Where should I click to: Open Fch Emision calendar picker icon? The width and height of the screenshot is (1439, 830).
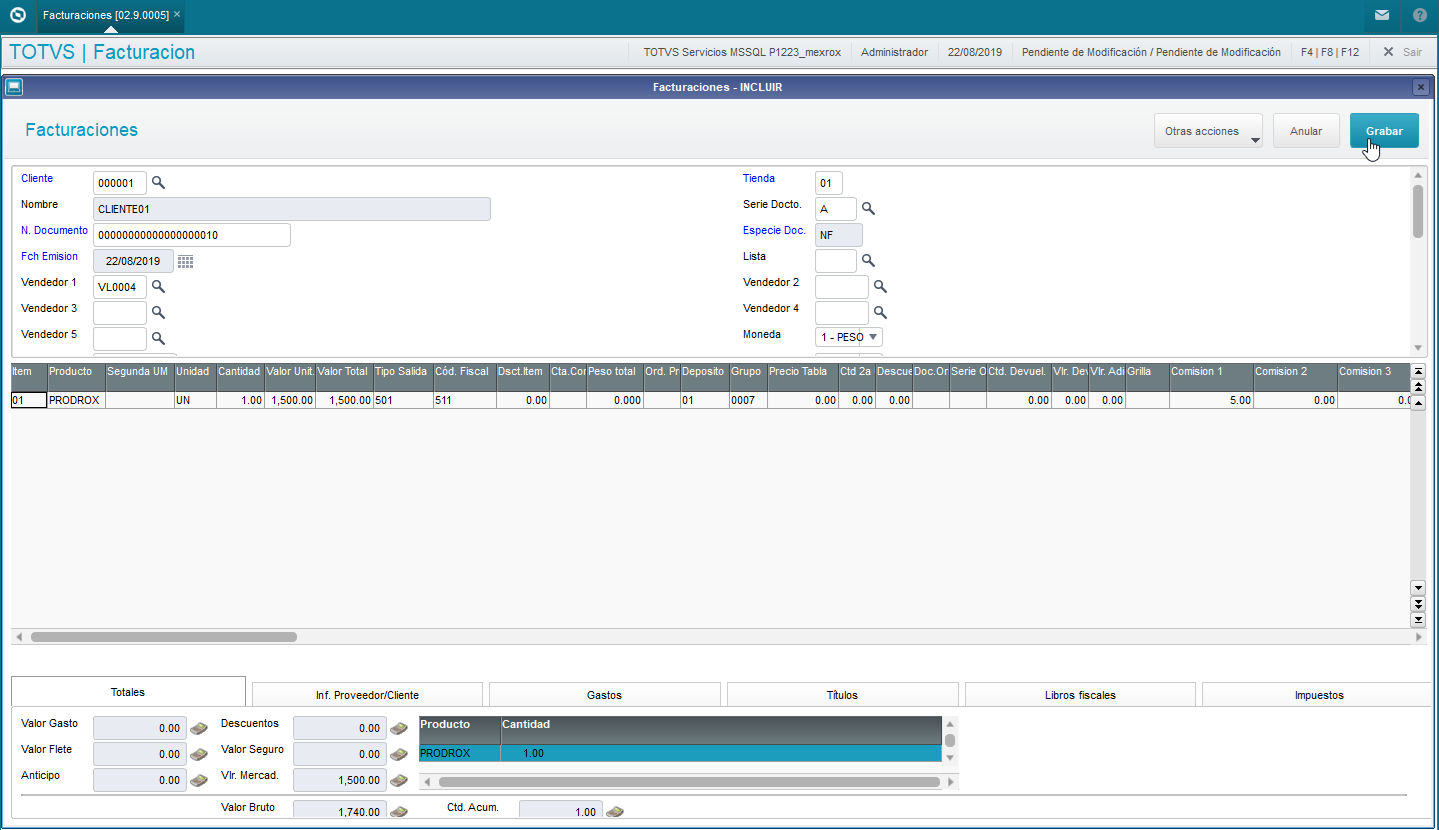[185, 261]
